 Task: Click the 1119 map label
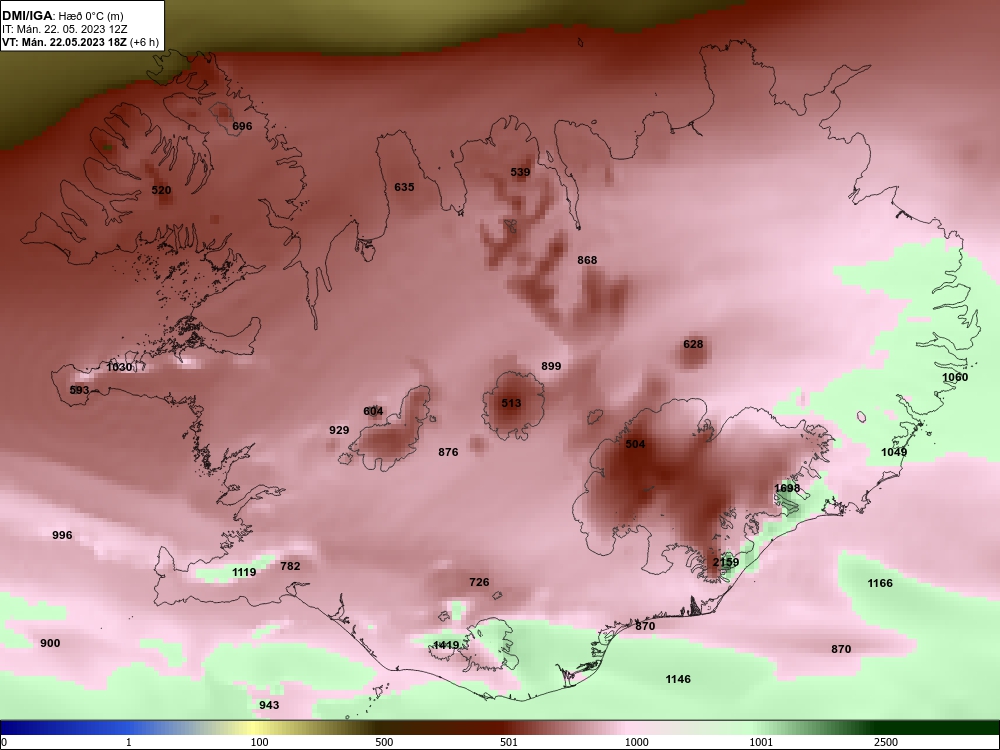244,572
